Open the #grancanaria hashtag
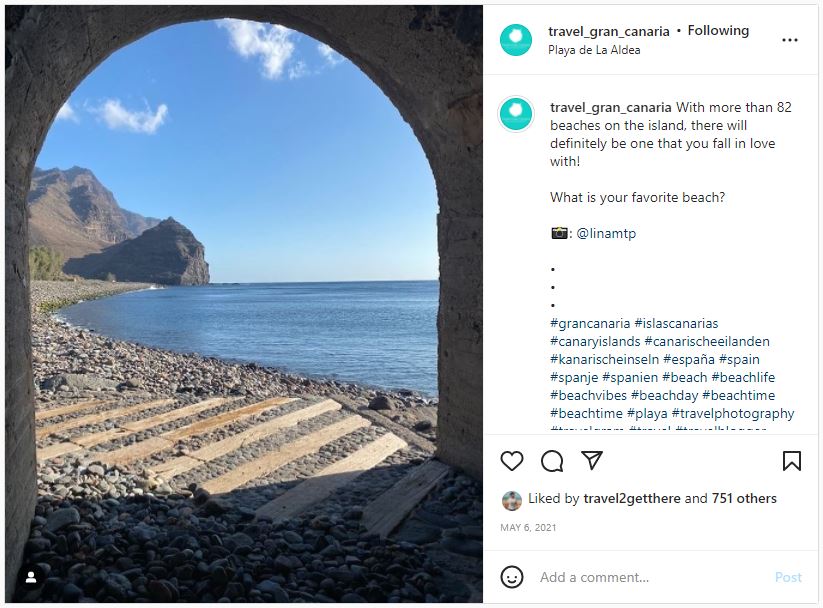 click(x=590, y=323)
